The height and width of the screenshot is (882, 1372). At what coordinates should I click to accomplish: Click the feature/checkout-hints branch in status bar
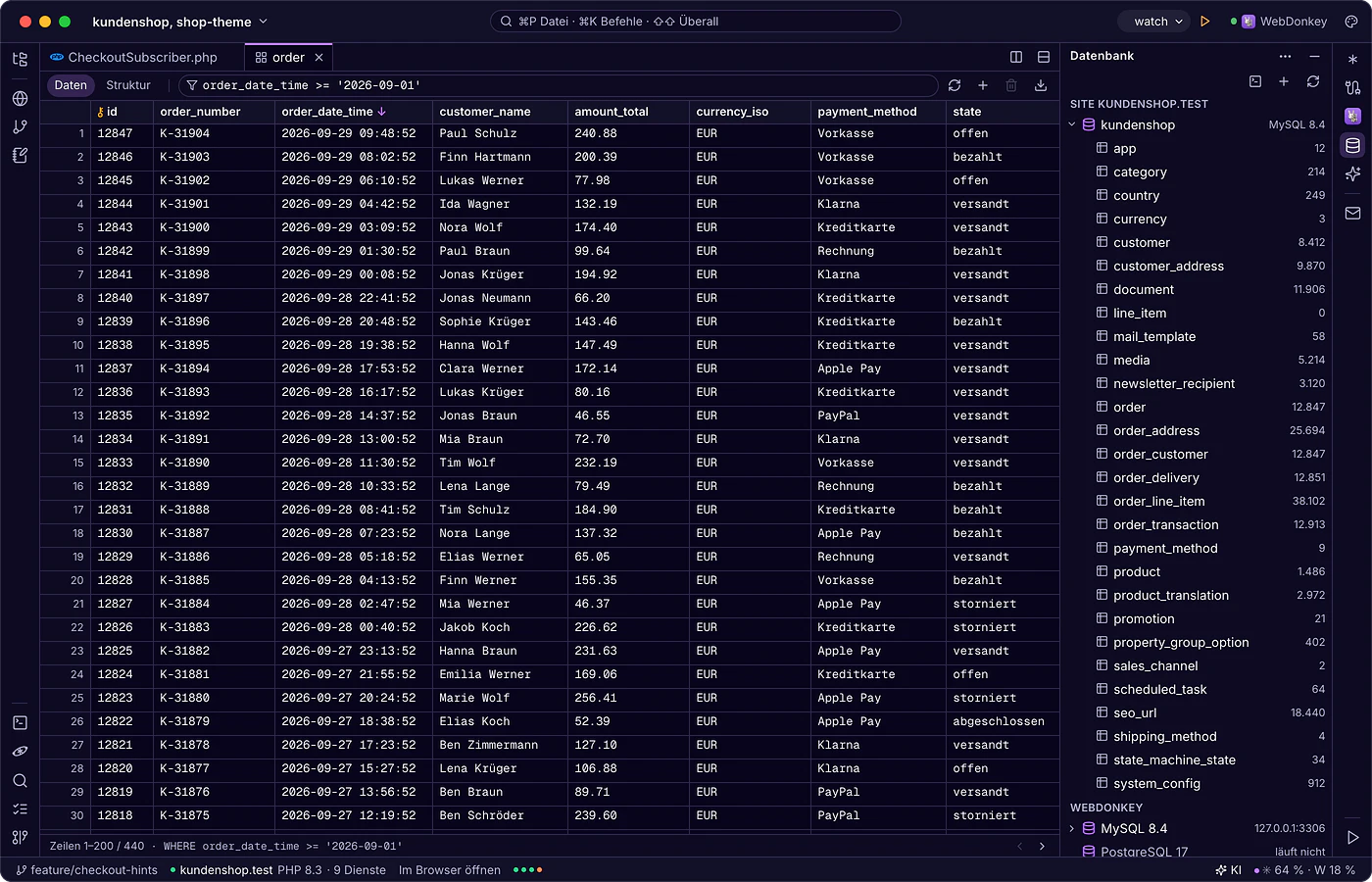(x=87, y=870)
